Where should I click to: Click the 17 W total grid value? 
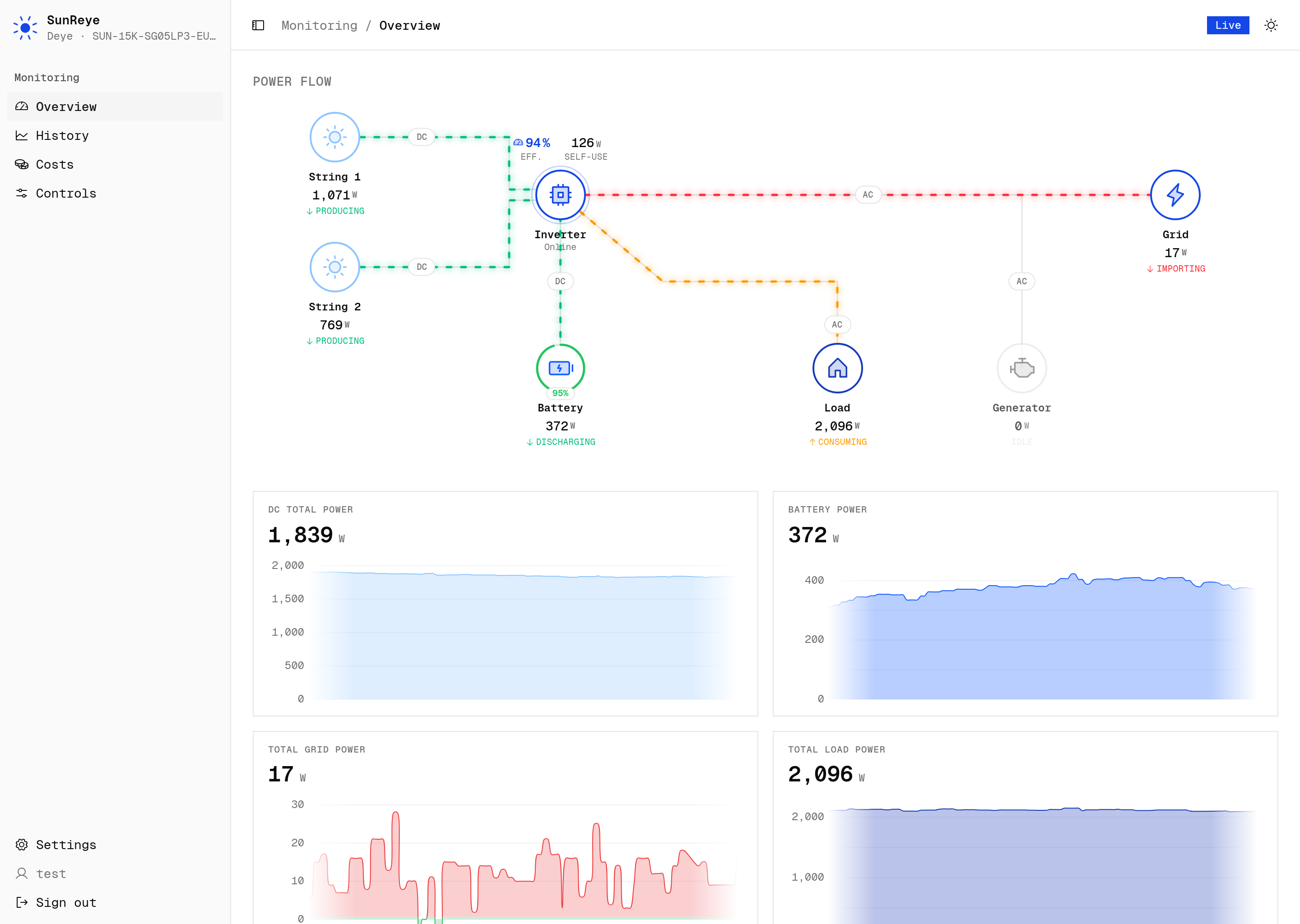coord(287,775)
